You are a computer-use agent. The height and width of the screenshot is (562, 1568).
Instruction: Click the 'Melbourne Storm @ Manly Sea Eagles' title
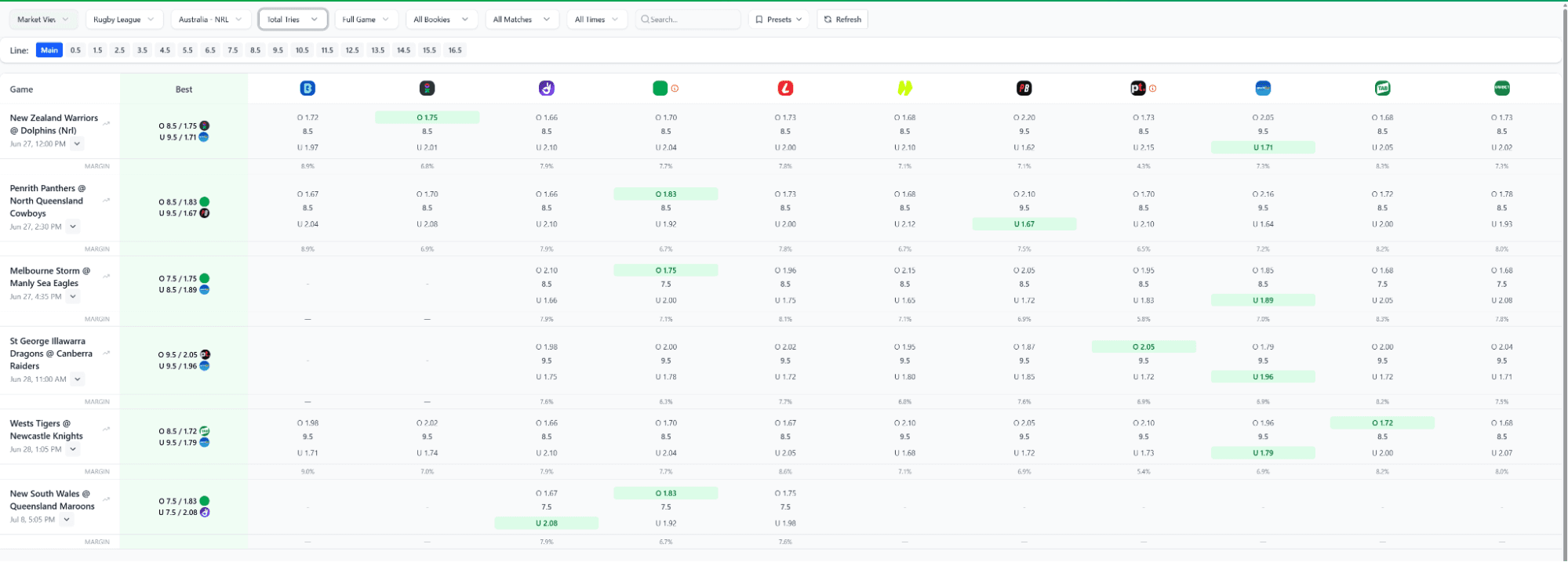pos(50,277)
